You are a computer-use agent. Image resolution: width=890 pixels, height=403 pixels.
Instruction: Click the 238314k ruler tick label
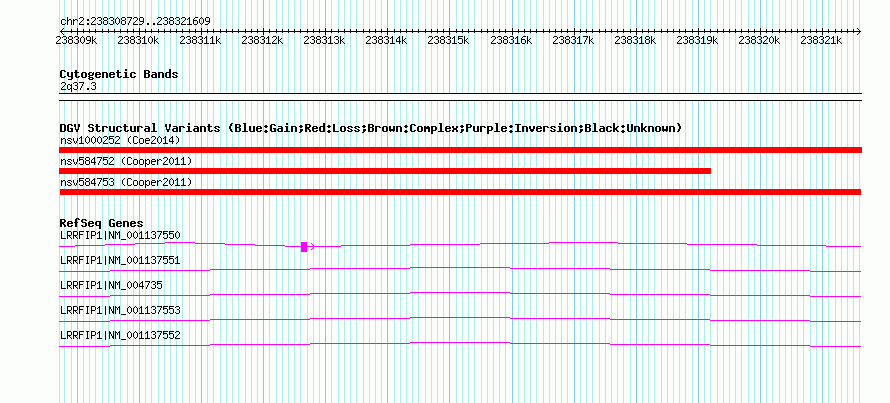[x=387, y=41]
